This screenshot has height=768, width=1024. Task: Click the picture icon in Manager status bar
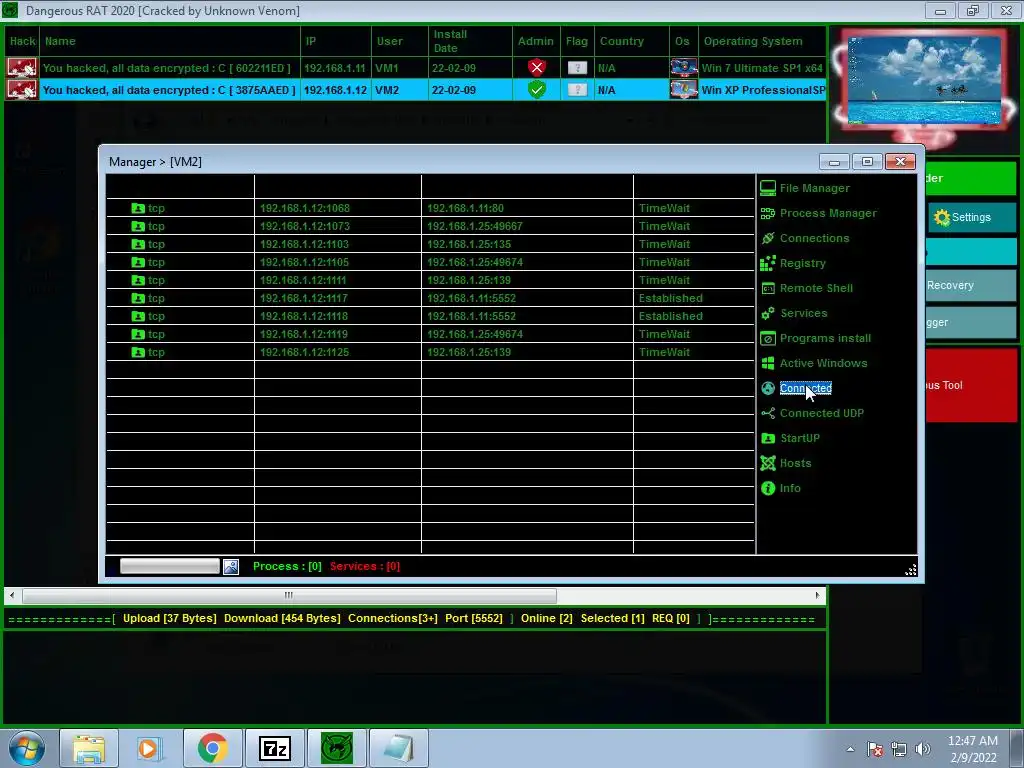tap(231, 566)
